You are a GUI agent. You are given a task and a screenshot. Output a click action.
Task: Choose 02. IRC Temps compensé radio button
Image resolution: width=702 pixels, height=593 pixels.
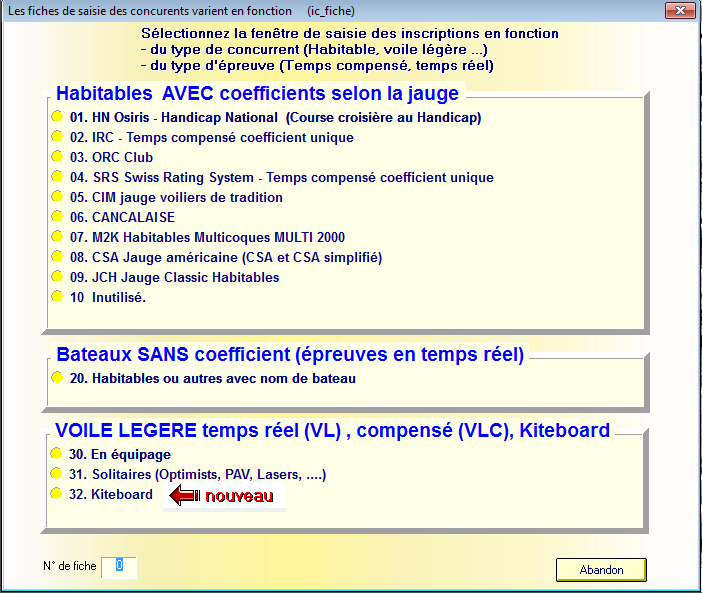click(57, 137)
